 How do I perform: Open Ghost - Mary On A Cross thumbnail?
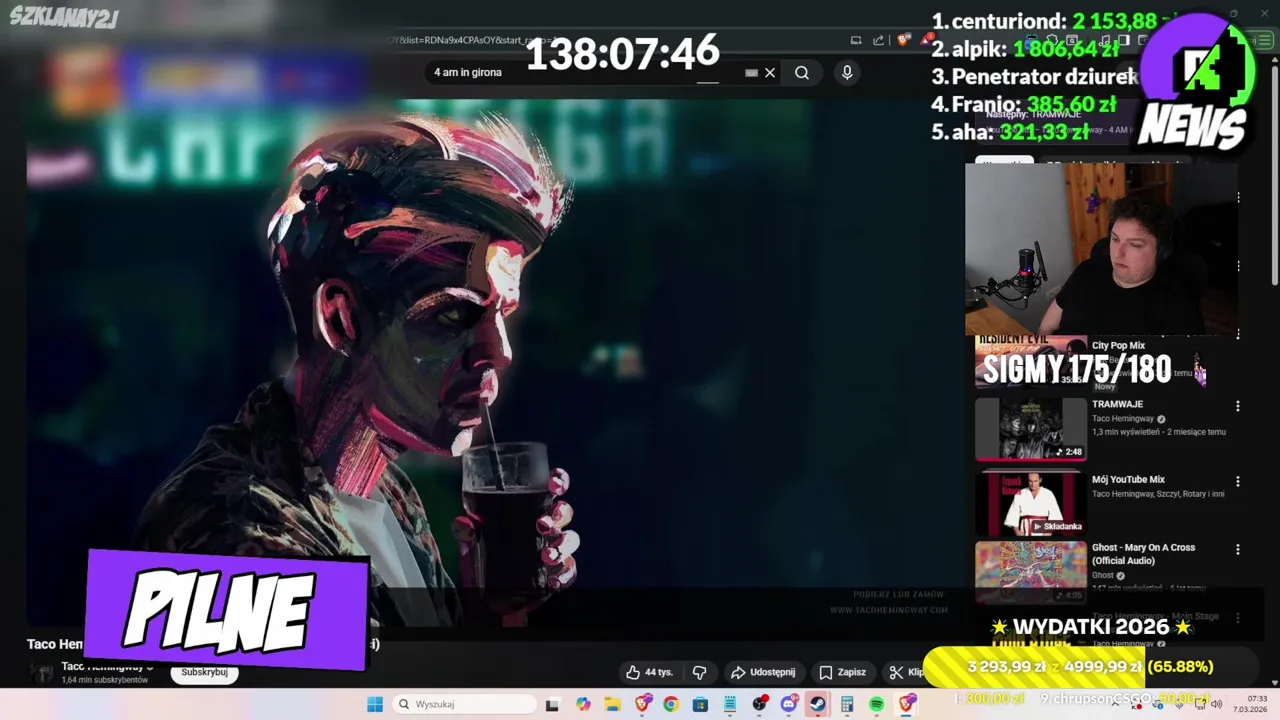(1031, 572)
